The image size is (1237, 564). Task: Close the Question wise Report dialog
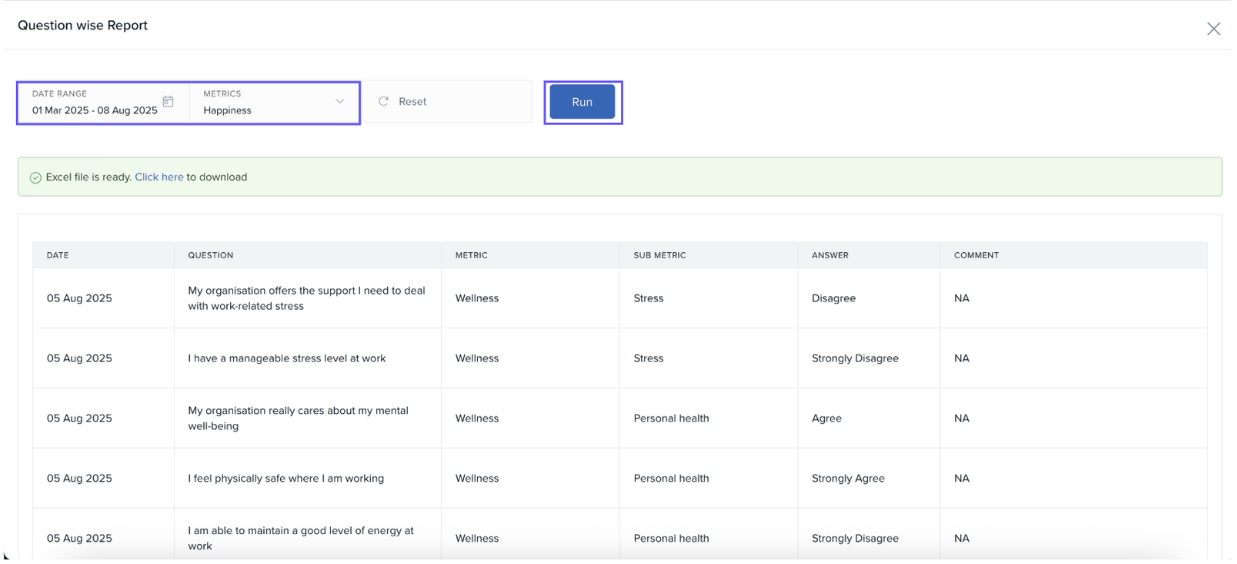point(1213,29)
